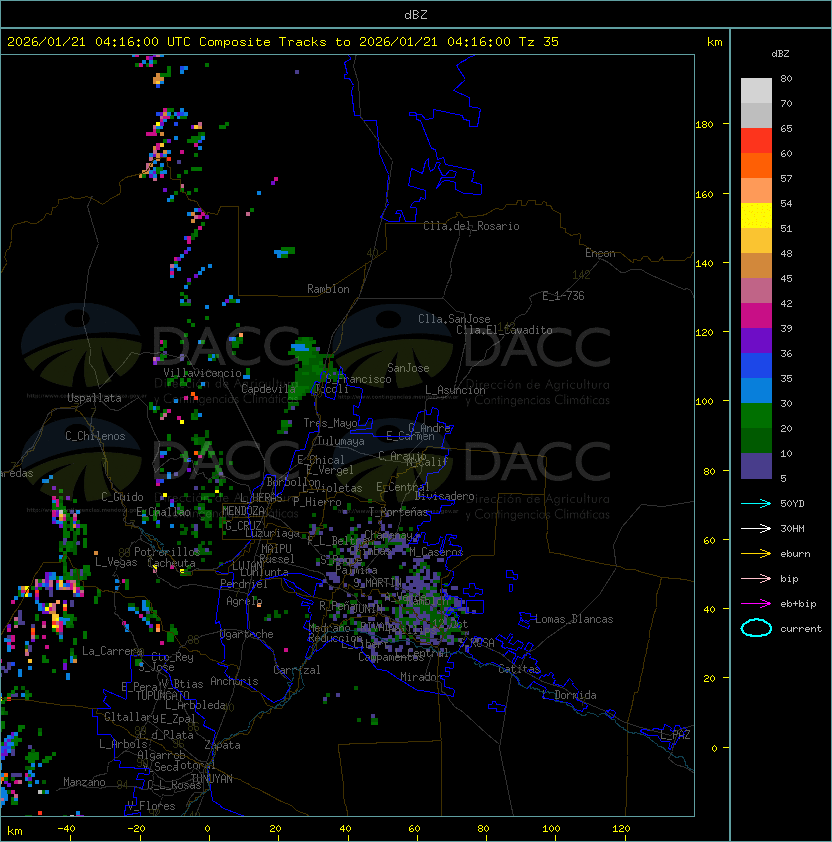The height and width of the screenshot is (842, 832).
Task: Click the 'Catitas' map label
Action: coord(519,670)
